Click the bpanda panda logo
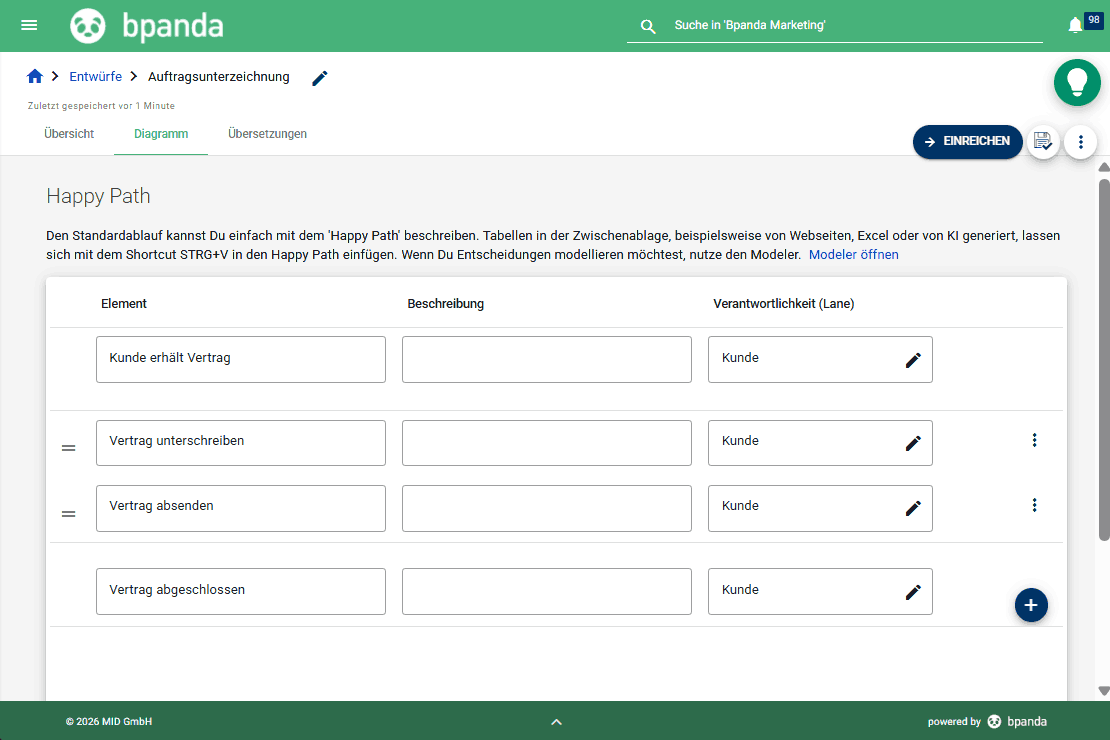Screen dimensions: 1110x740 [x=88, y=25]
